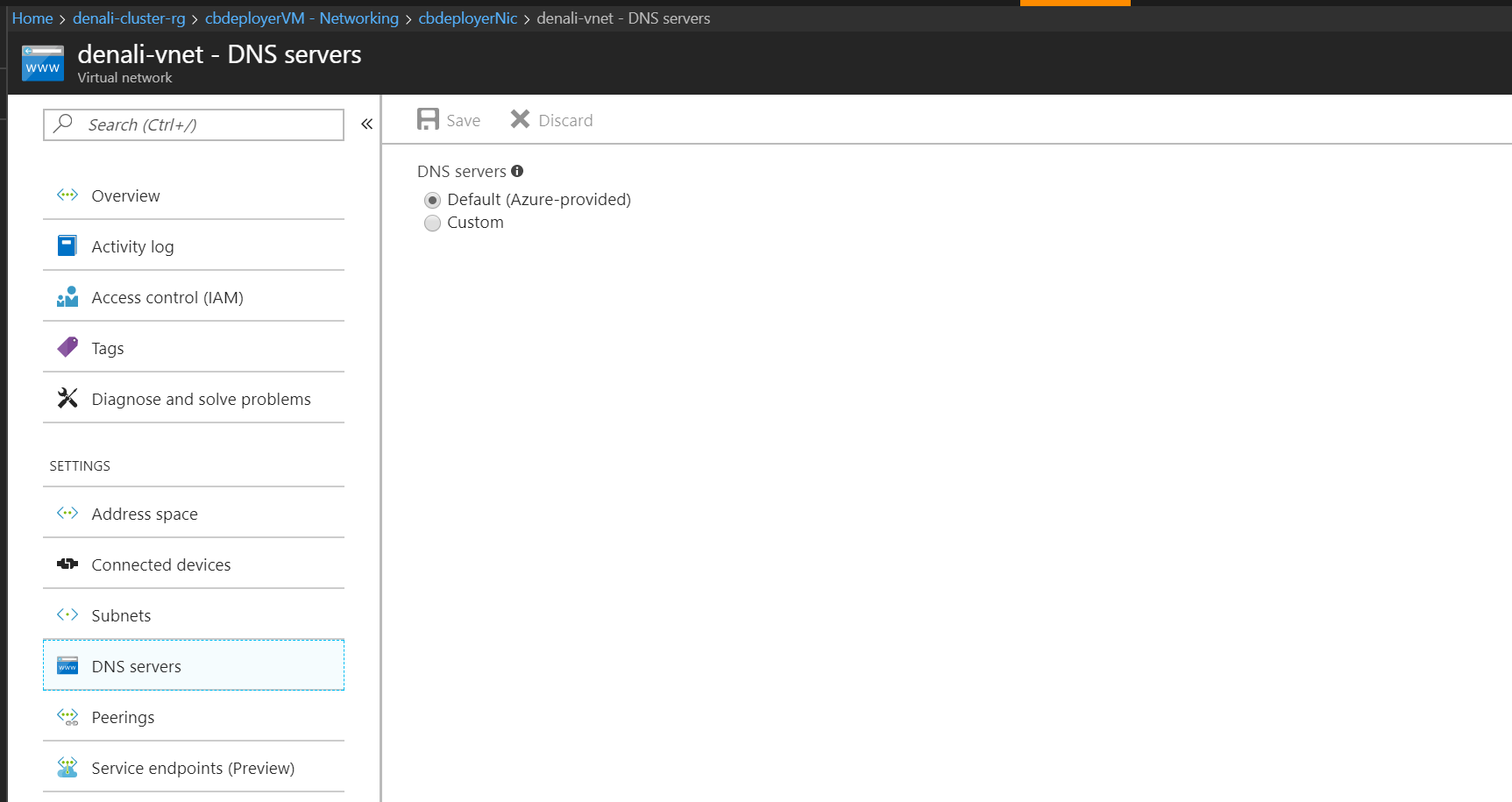The width and height of the screenshot is (1512, 802).
Task: Click the denali-vnet virtual network www icon
Action: tap(43, 63)
